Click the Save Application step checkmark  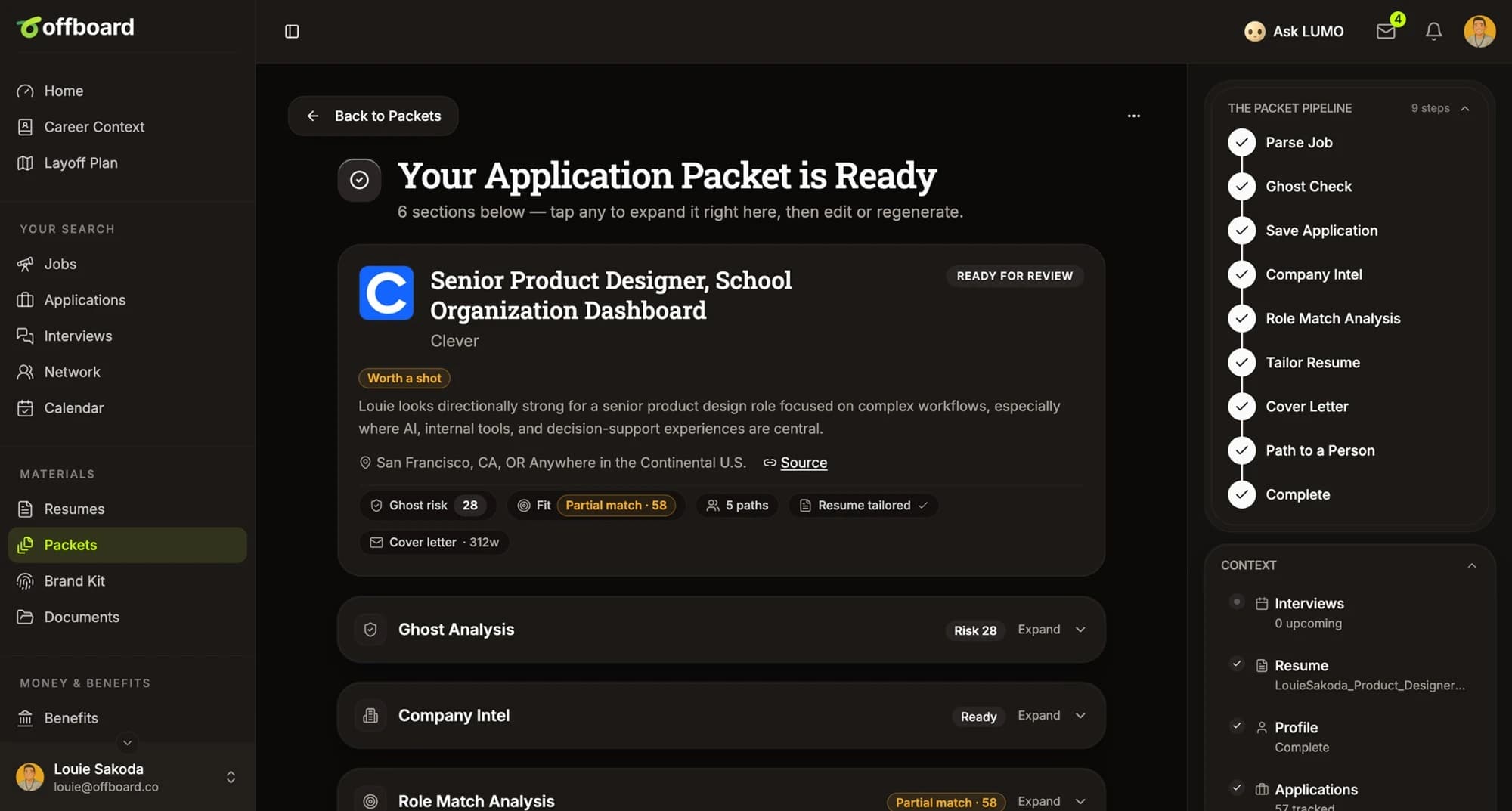pos(1241,231)
